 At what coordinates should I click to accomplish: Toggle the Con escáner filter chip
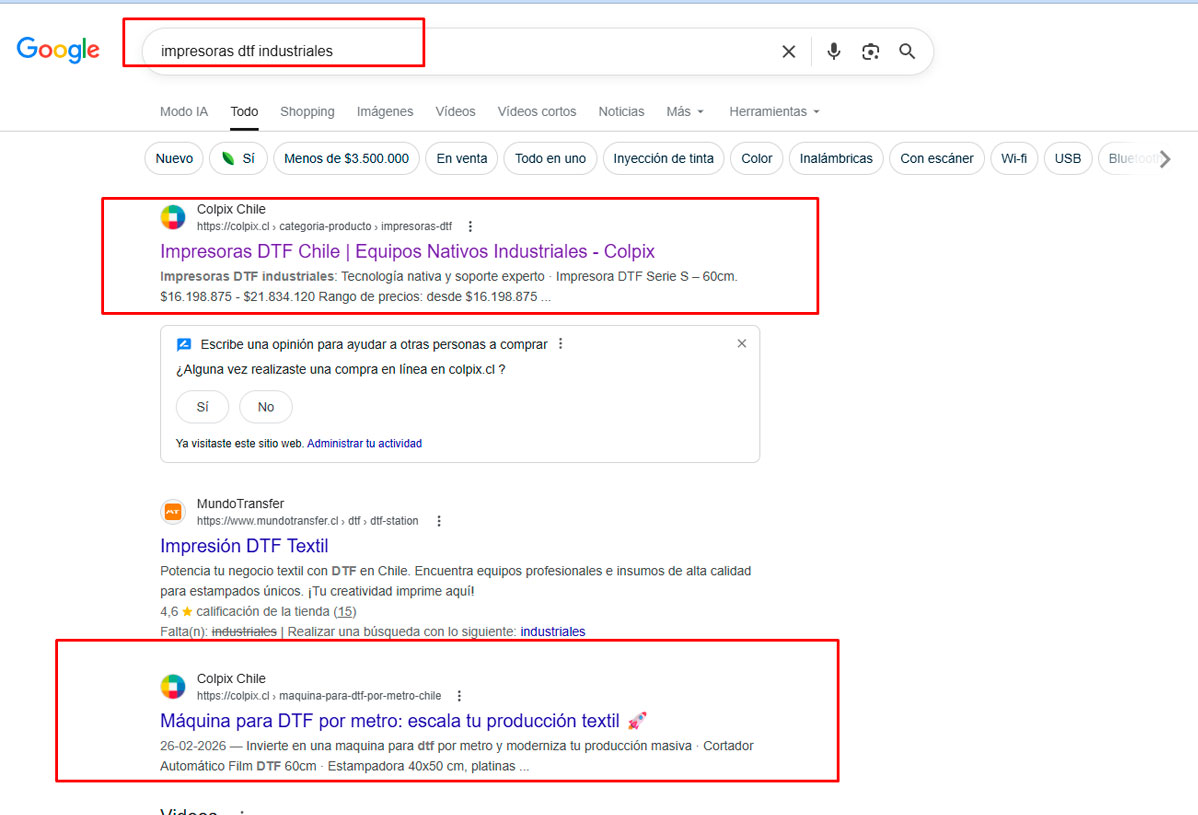937,159
